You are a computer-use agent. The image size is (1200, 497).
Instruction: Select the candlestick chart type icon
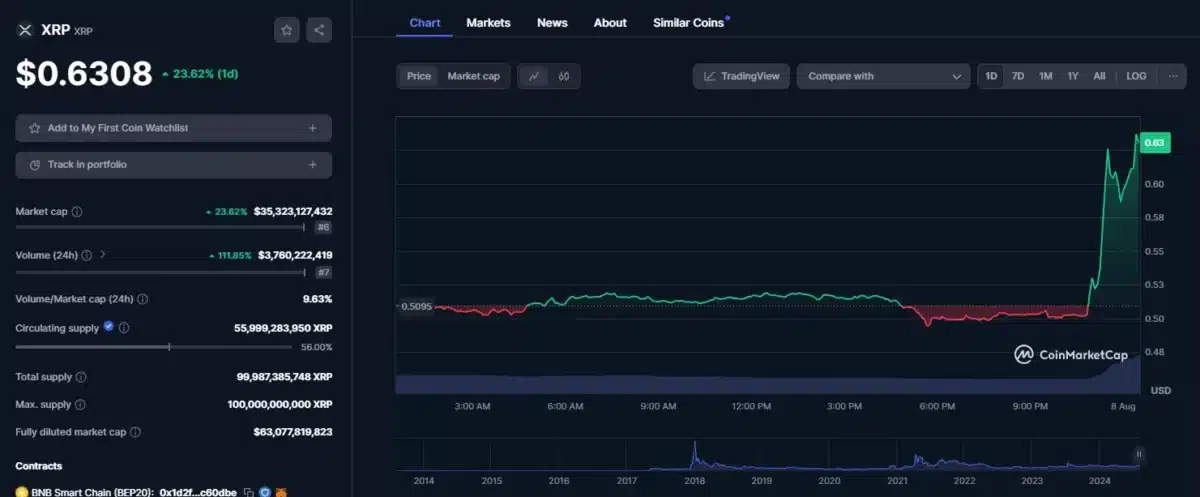(x=564, y=76)
